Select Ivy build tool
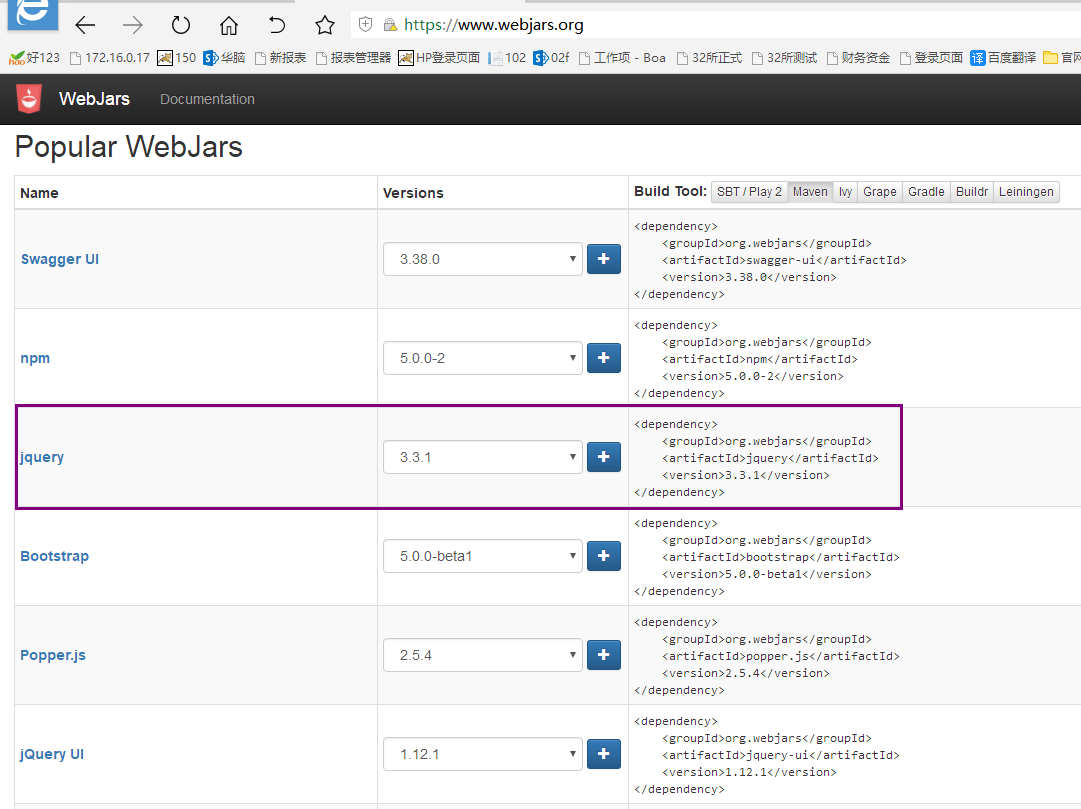Image resolution: width=1081 pixels, height=809 pixels. click(845, 192)
